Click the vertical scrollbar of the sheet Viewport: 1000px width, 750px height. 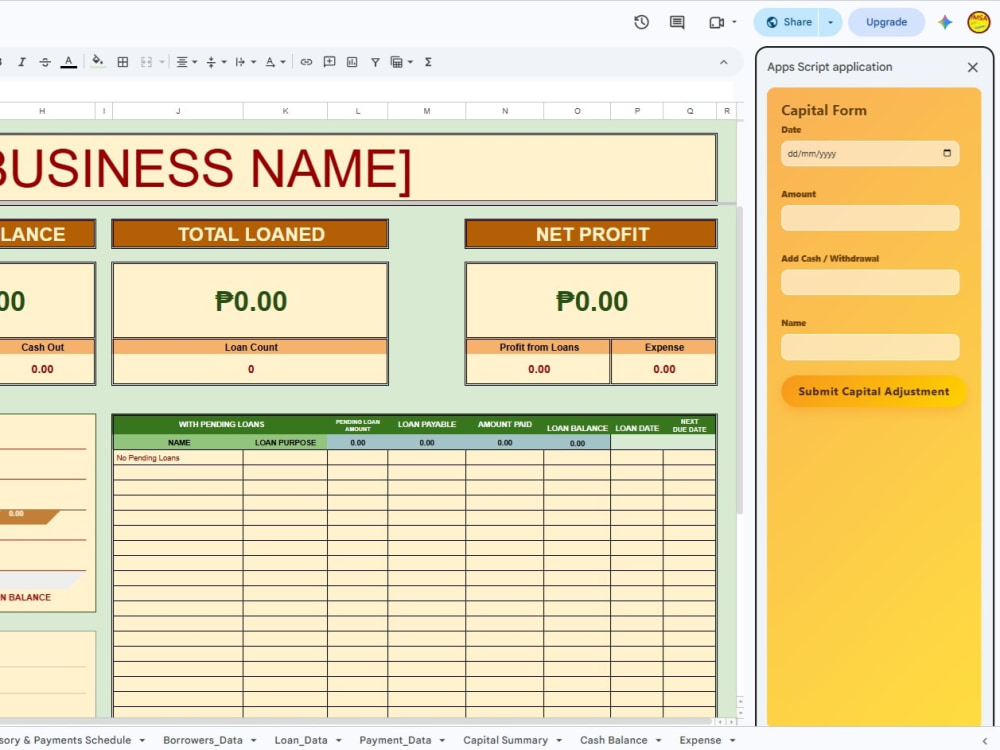(740, 360)
